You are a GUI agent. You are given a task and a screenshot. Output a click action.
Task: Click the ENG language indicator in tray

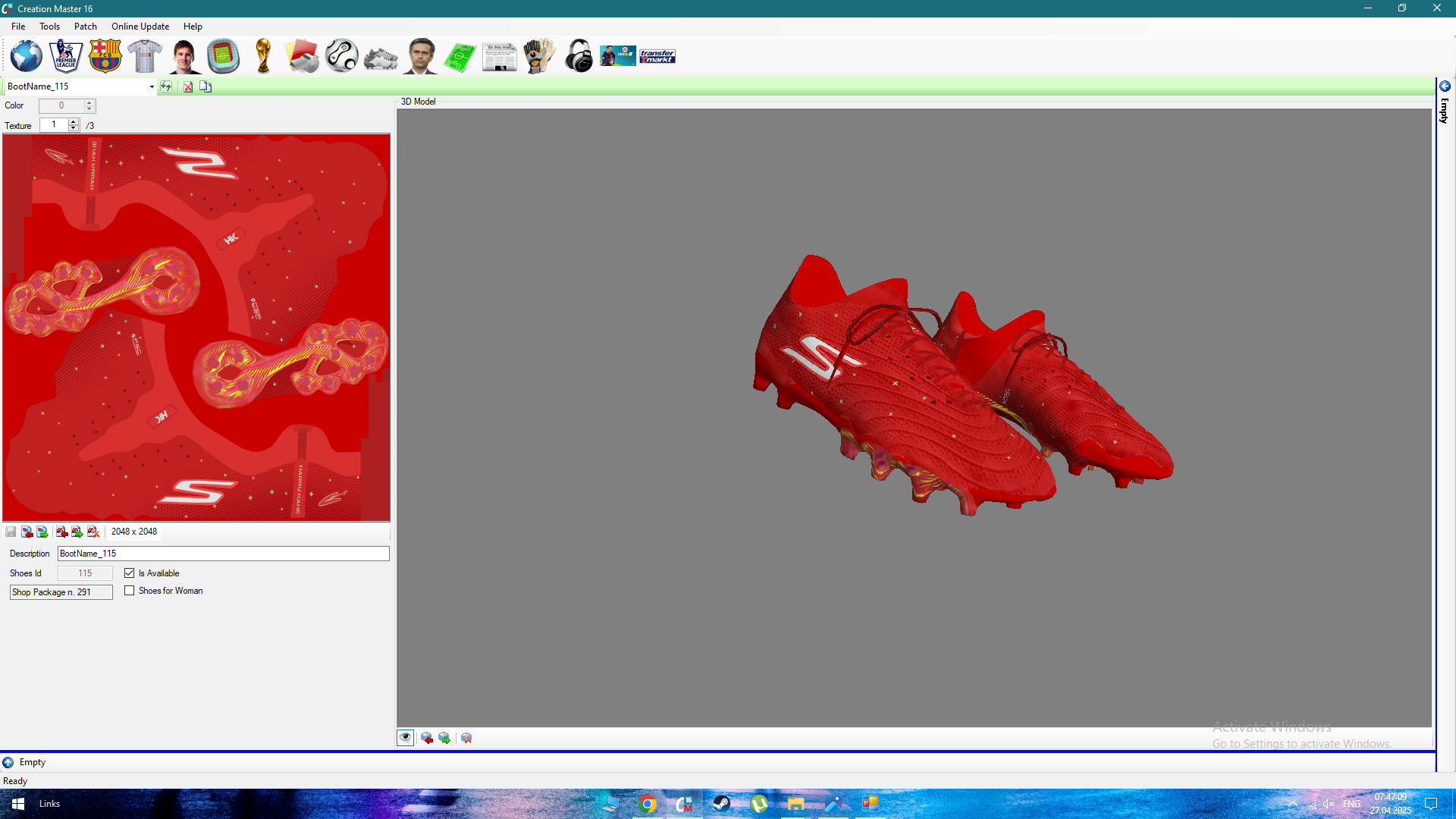(1351, 804)
